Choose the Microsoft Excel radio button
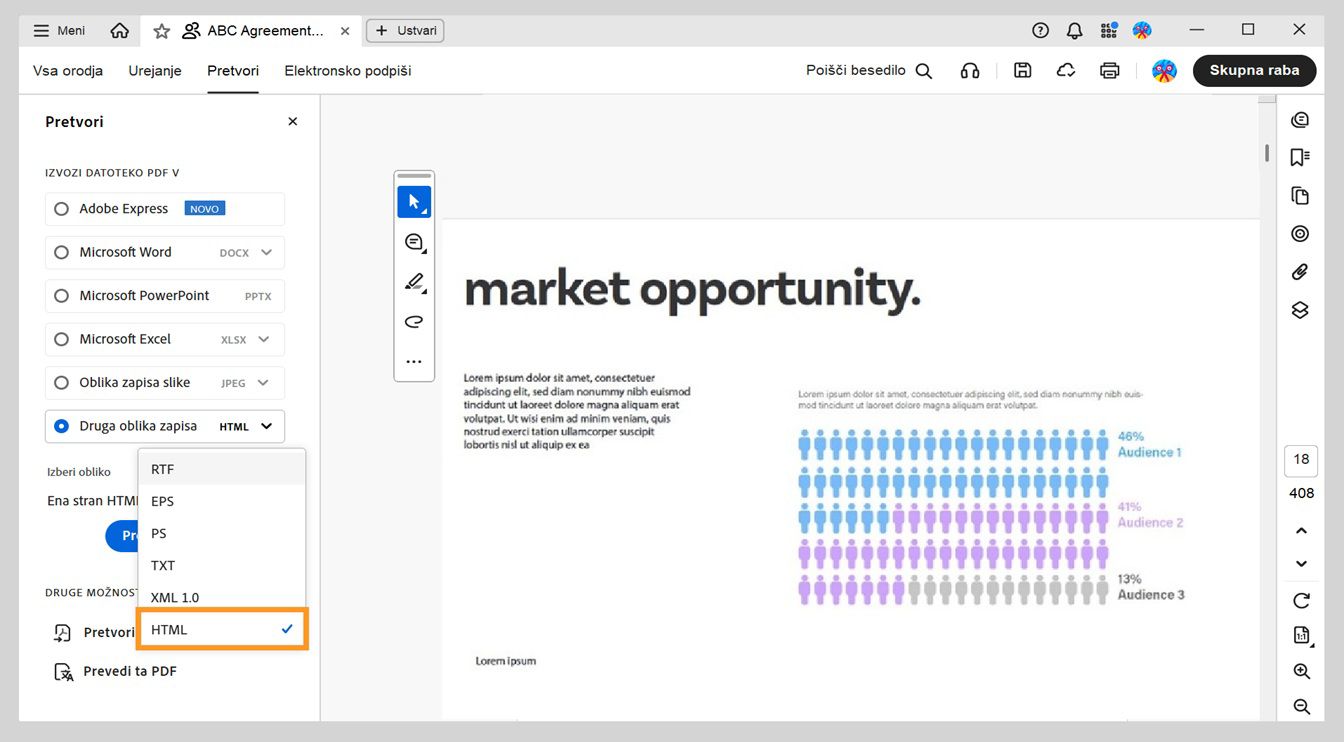The image size is (1344, 742). point(62,340)
